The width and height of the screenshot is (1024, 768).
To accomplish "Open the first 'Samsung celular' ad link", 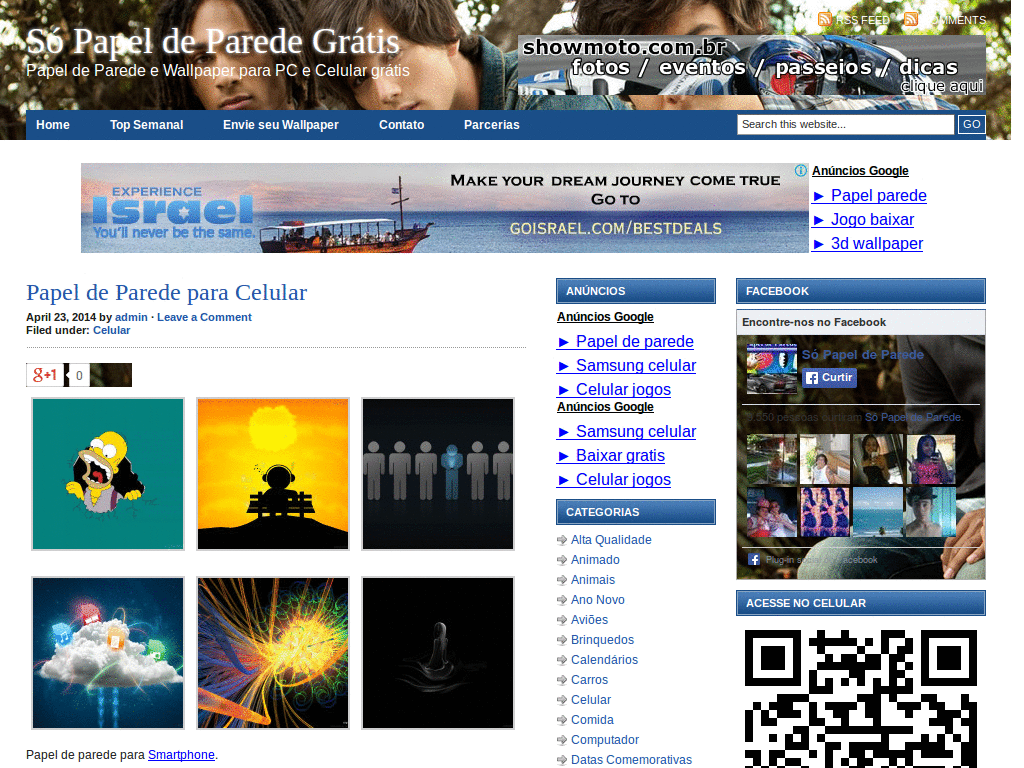I will point(626,366).
